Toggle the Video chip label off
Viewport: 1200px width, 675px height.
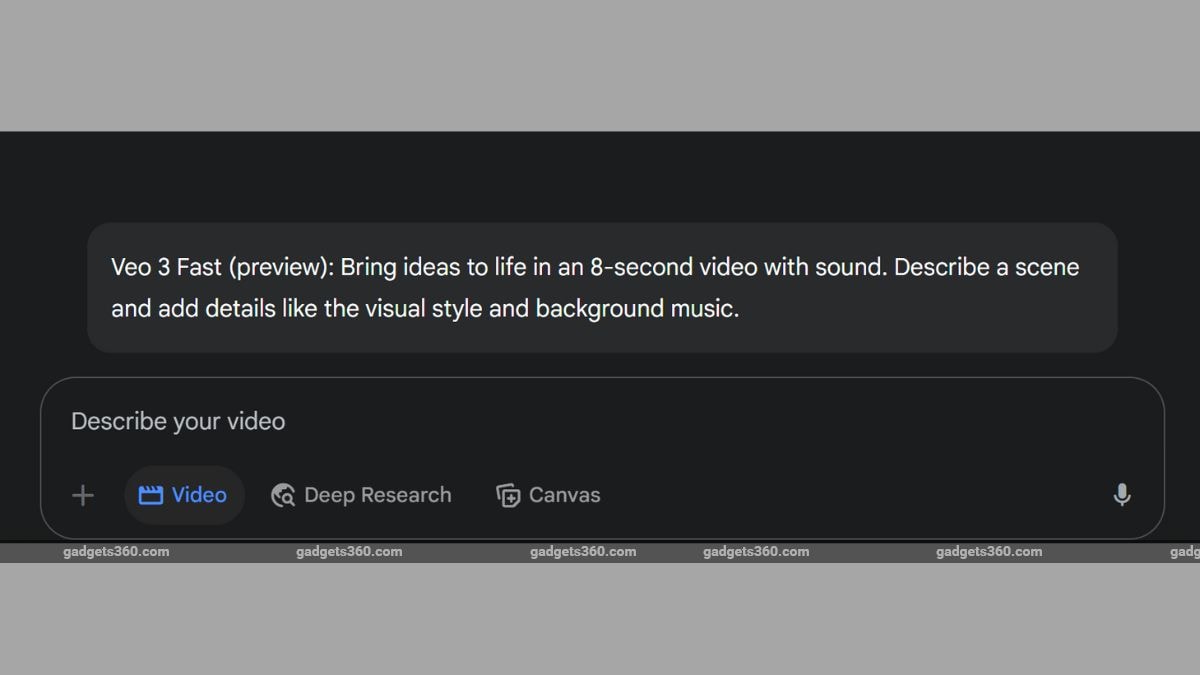point(199,495)
